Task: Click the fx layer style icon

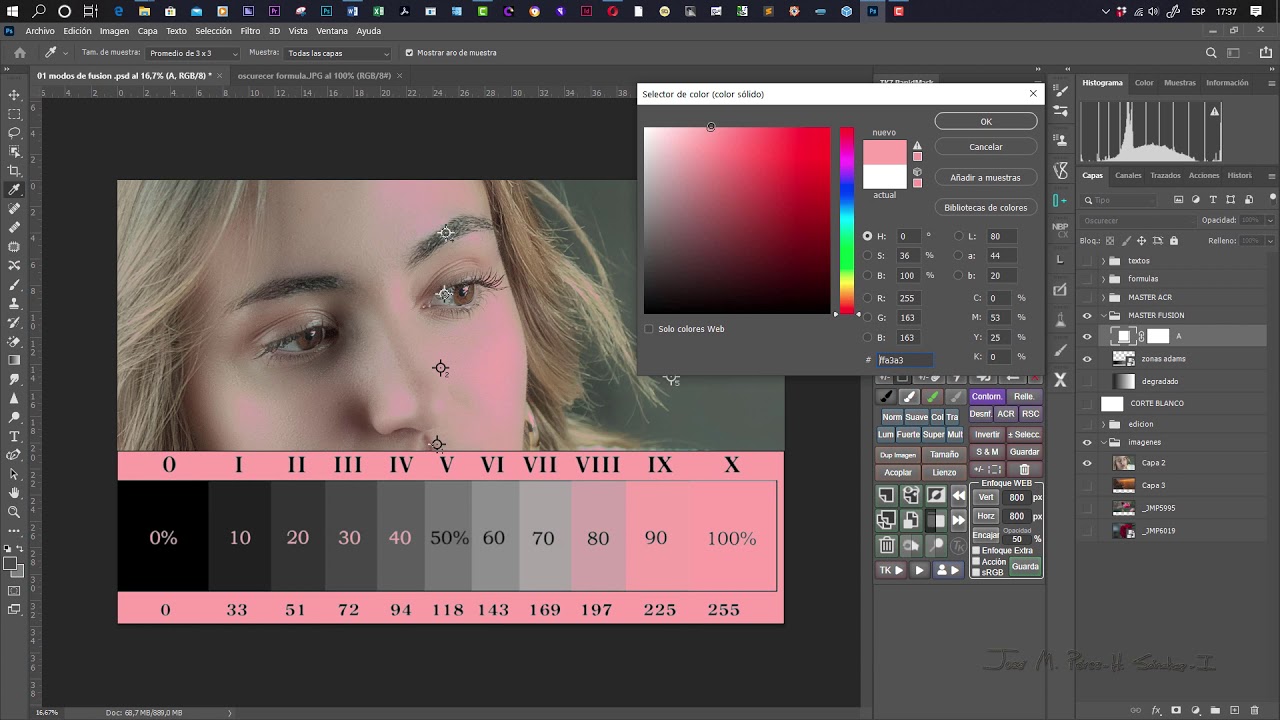Action: click(1157, 710)
